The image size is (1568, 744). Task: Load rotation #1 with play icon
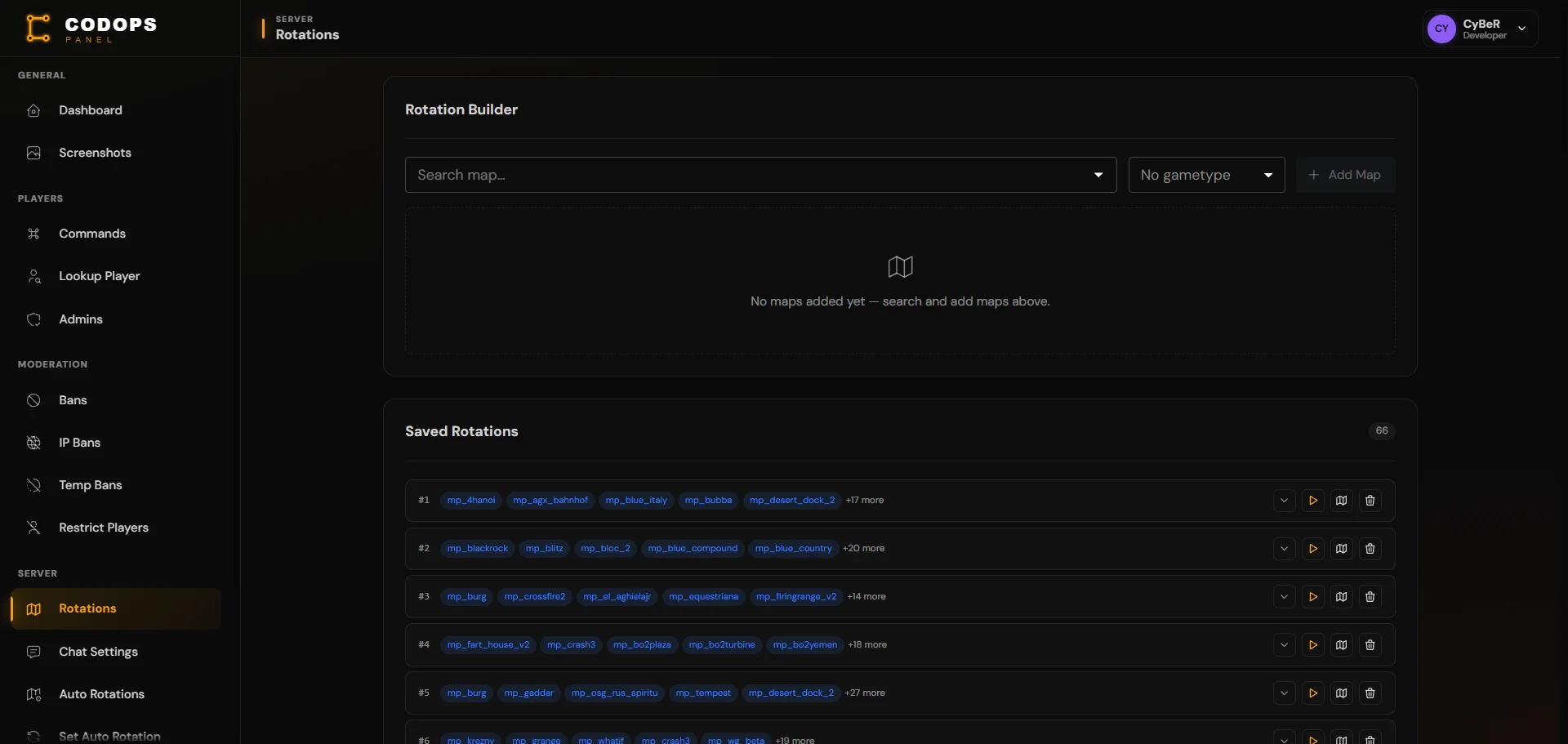coord(1312,501)
